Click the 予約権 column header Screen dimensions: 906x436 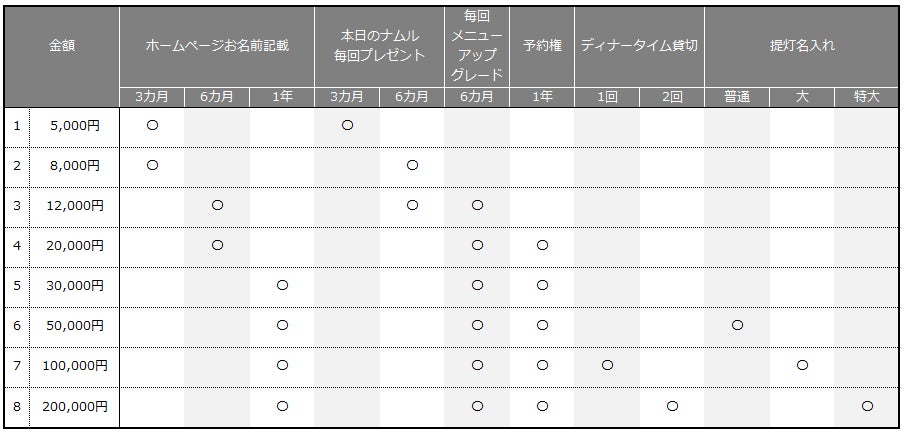tap(542, 46)
